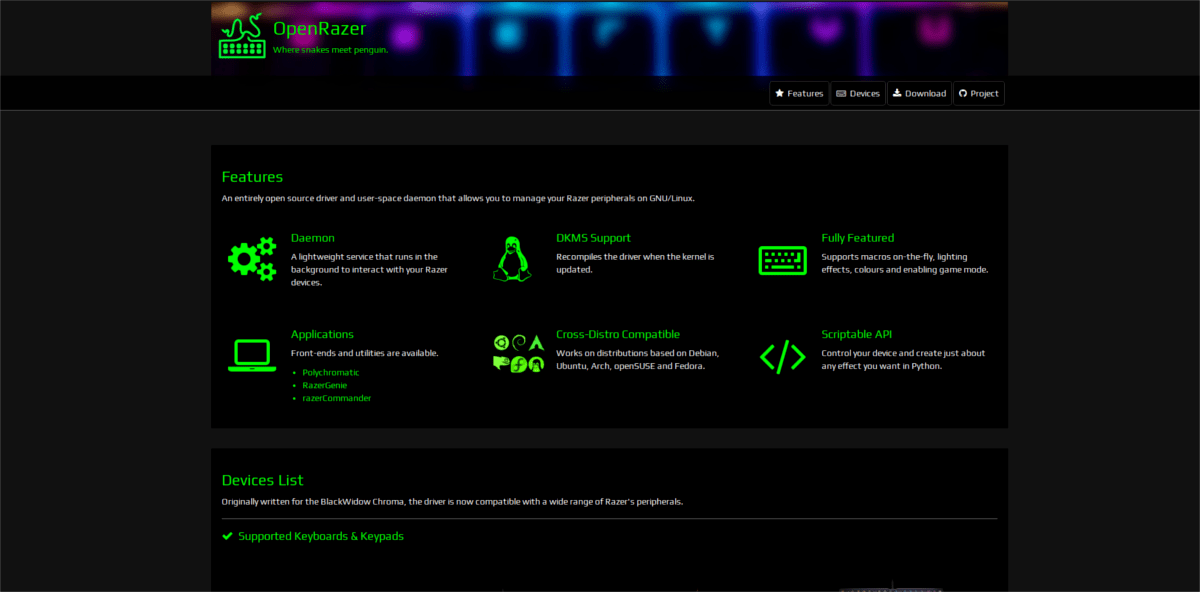Image resolution: width=1200 pixels, height=592 pixels.
Task: Click the Features section heading
Action: [x=252, y=177]
